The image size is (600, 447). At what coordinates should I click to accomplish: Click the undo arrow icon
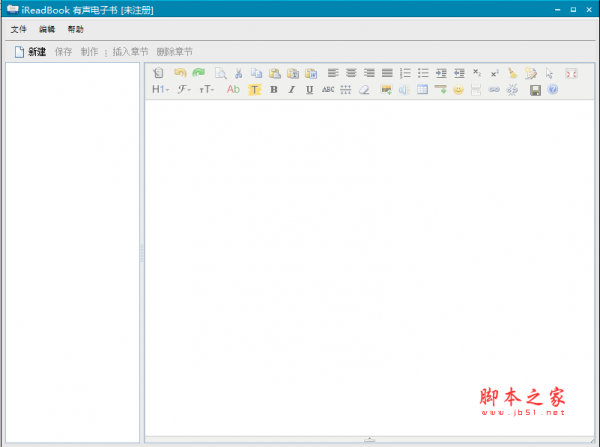180,73
